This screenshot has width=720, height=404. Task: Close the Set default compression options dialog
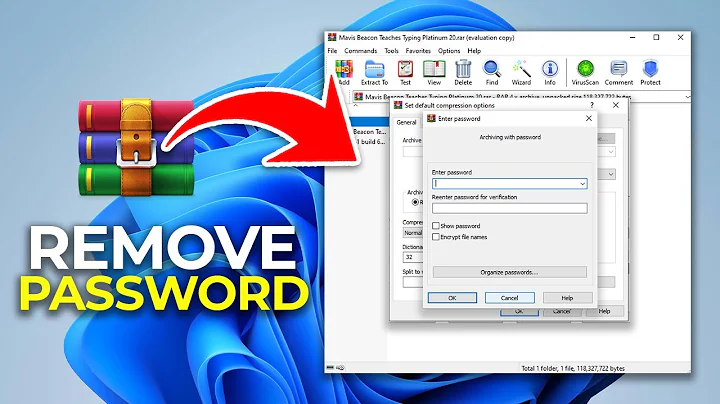[616, 105]
